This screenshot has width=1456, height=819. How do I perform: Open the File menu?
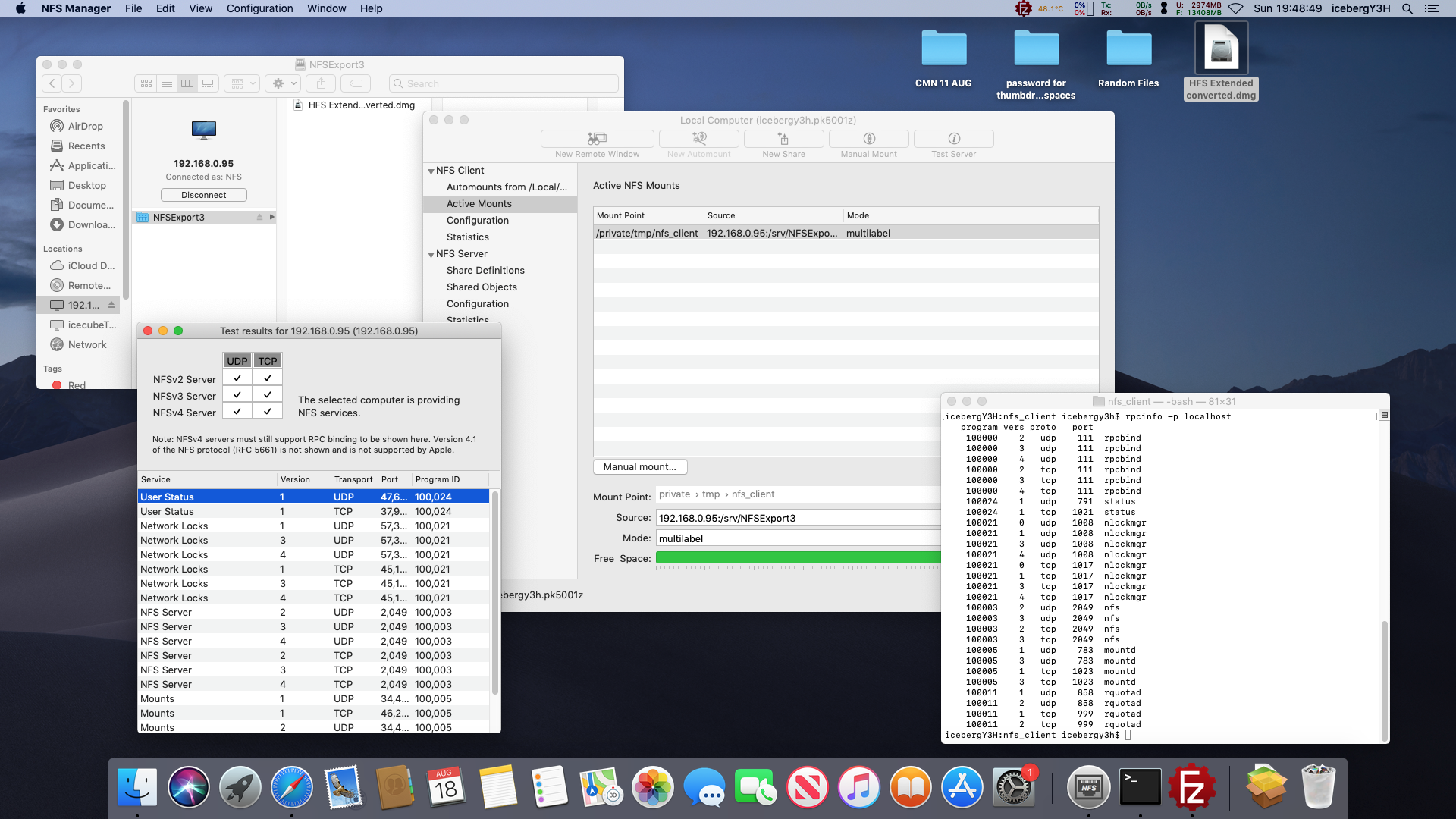pyautogui.click(x=133, y=8)
